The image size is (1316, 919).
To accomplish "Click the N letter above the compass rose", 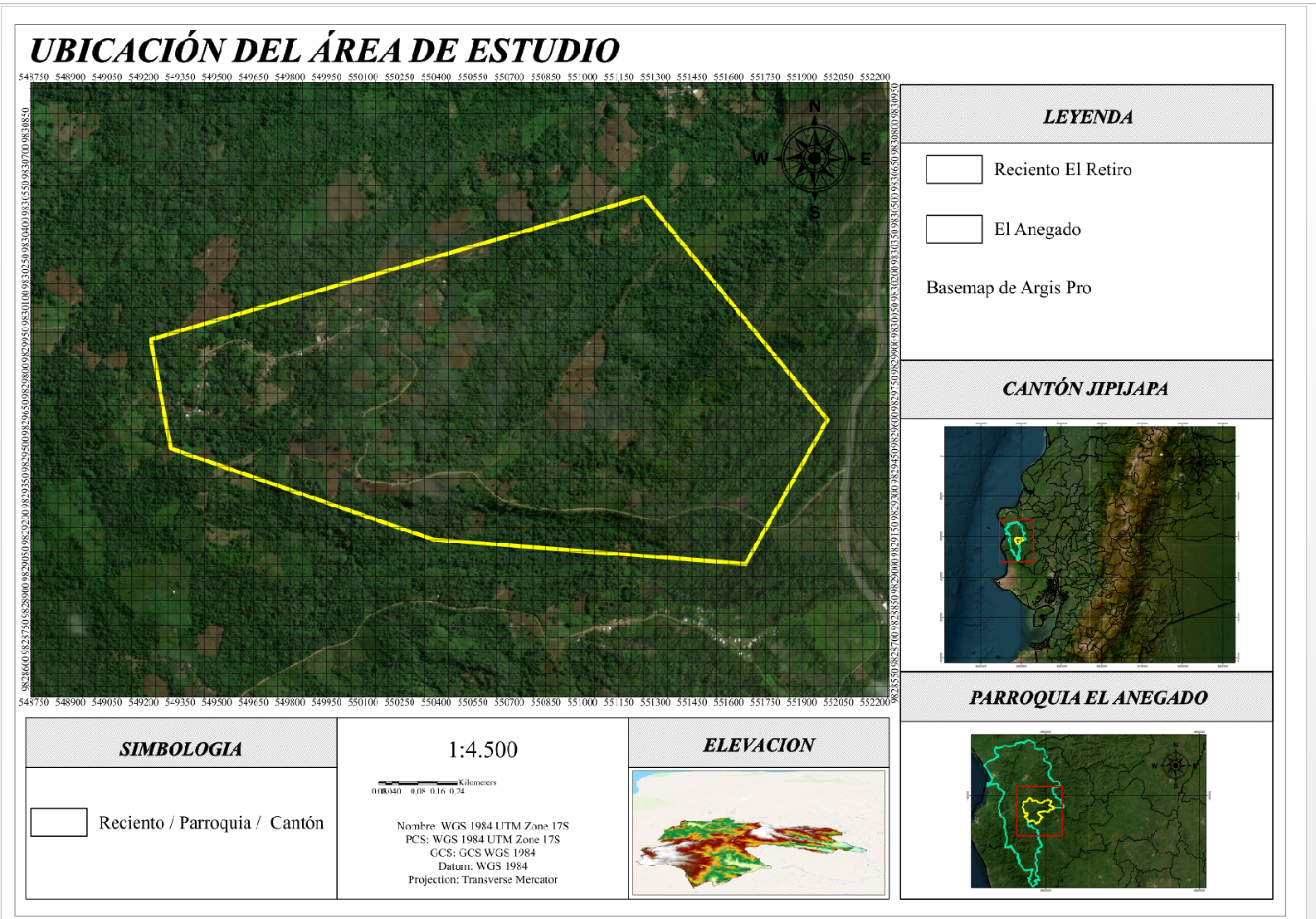I will tap(815, 106).
